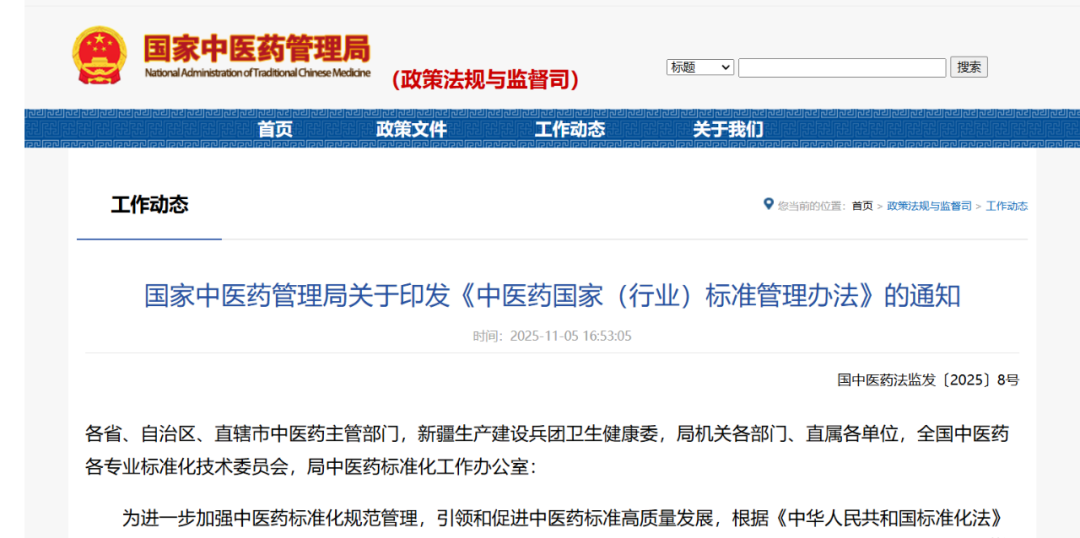Click the recipient paragraph starting with 各省、自治区
This screenshot has height=538, width=1080.
(547, 450)
